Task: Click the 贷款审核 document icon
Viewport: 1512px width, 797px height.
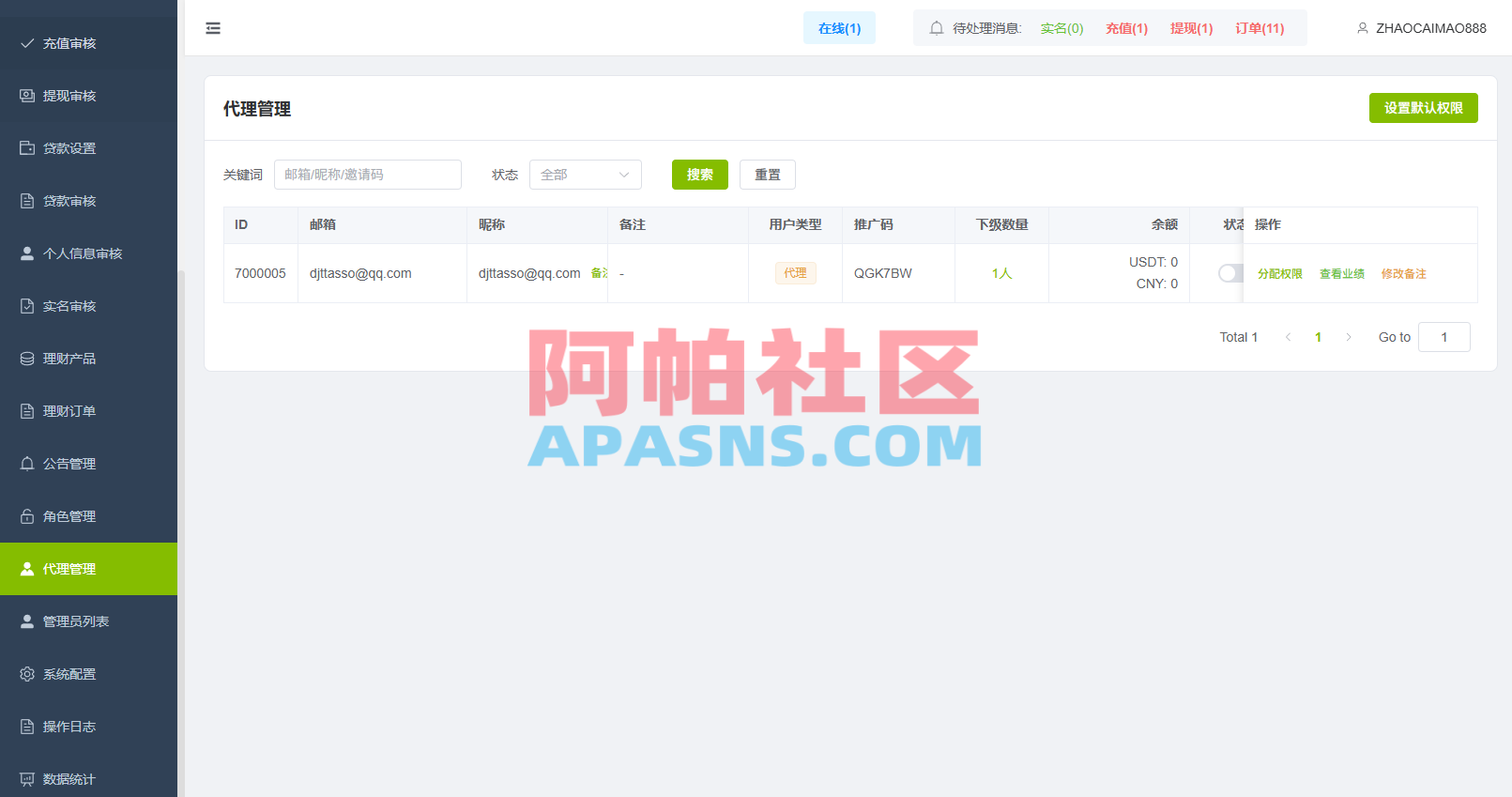Action: pyautogui.click(x=27, y=201)
